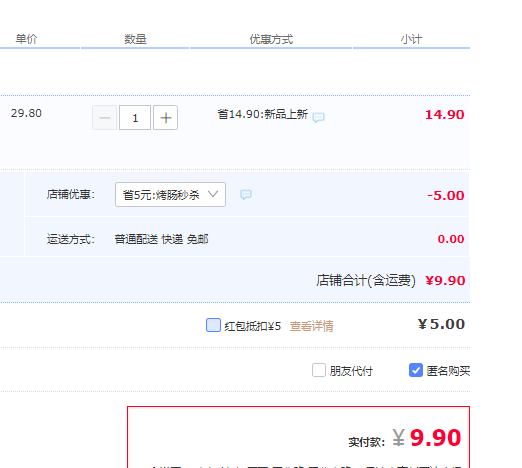The image size is (522, 468).
Task: Click the 实付款 amount ¥9.90
Action: pyautogui.click(x=427, y=438)
